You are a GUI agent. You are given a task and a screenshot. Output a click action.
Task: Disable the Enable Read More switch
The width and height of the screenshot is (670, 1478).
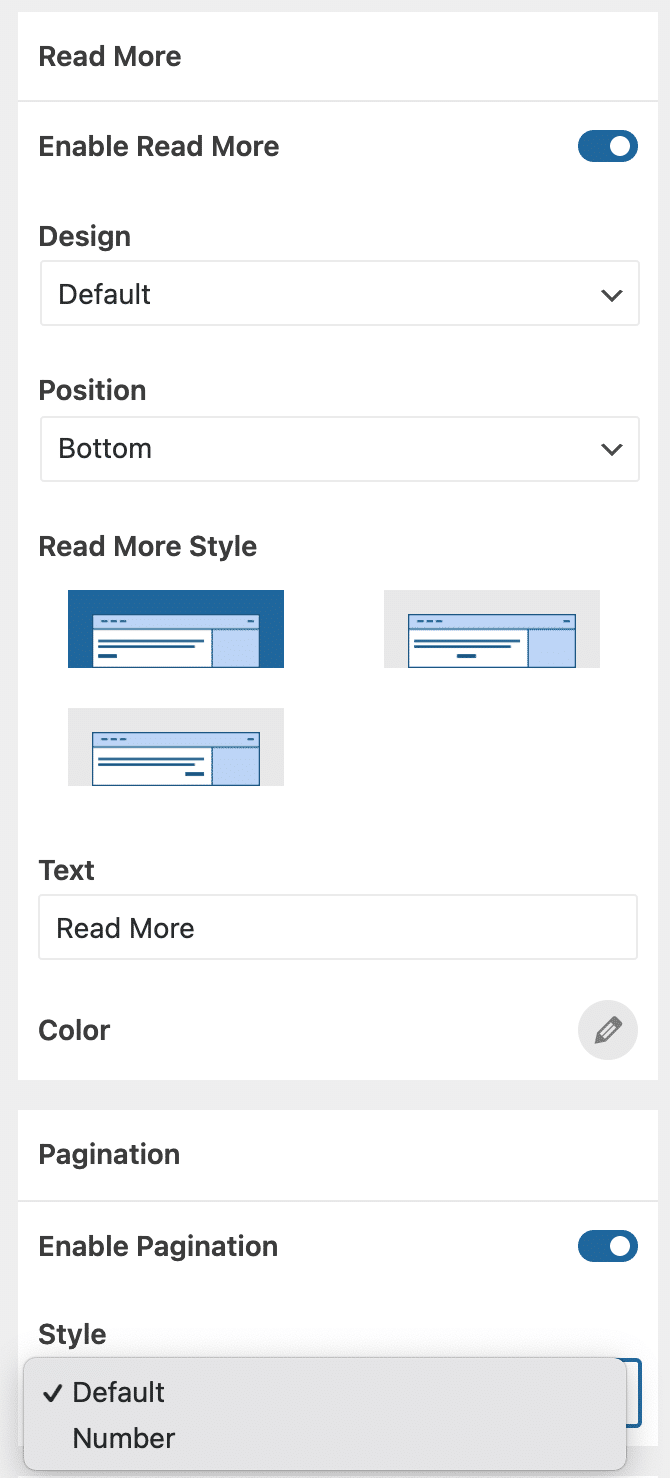608,147
